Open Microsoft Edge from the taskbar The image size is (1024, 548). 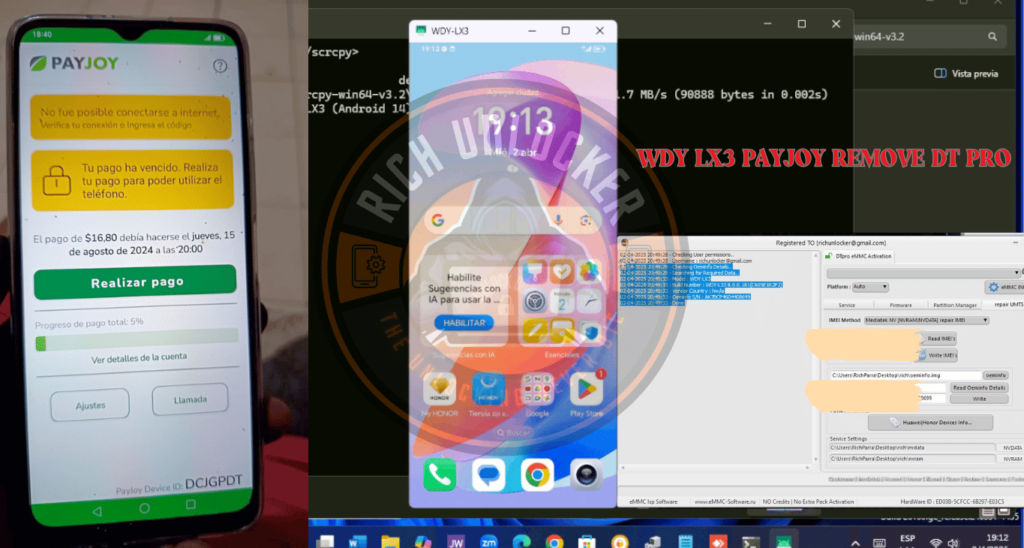tap(521, 541)
